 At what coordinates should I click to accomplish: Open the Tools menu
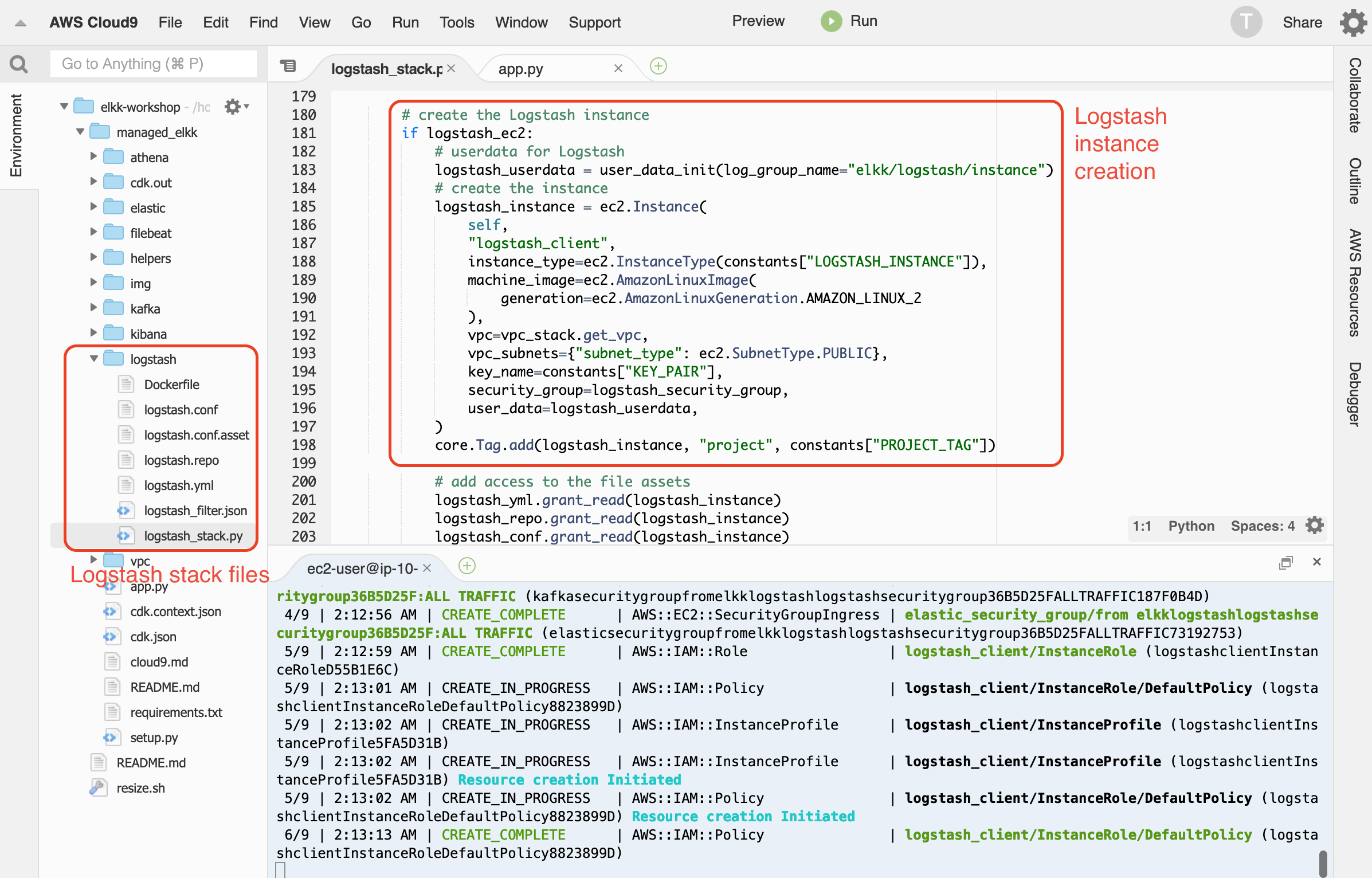457,22
